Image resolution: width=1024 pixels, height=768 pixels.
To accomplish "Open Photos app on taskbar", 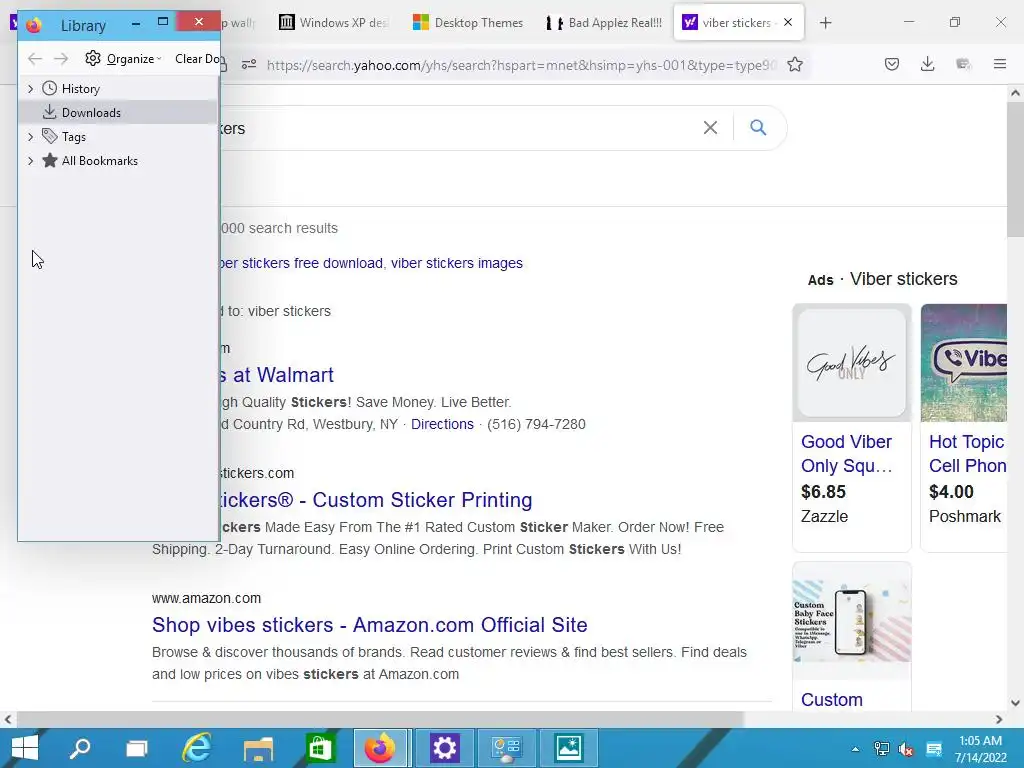I will (x=568, y=748).
